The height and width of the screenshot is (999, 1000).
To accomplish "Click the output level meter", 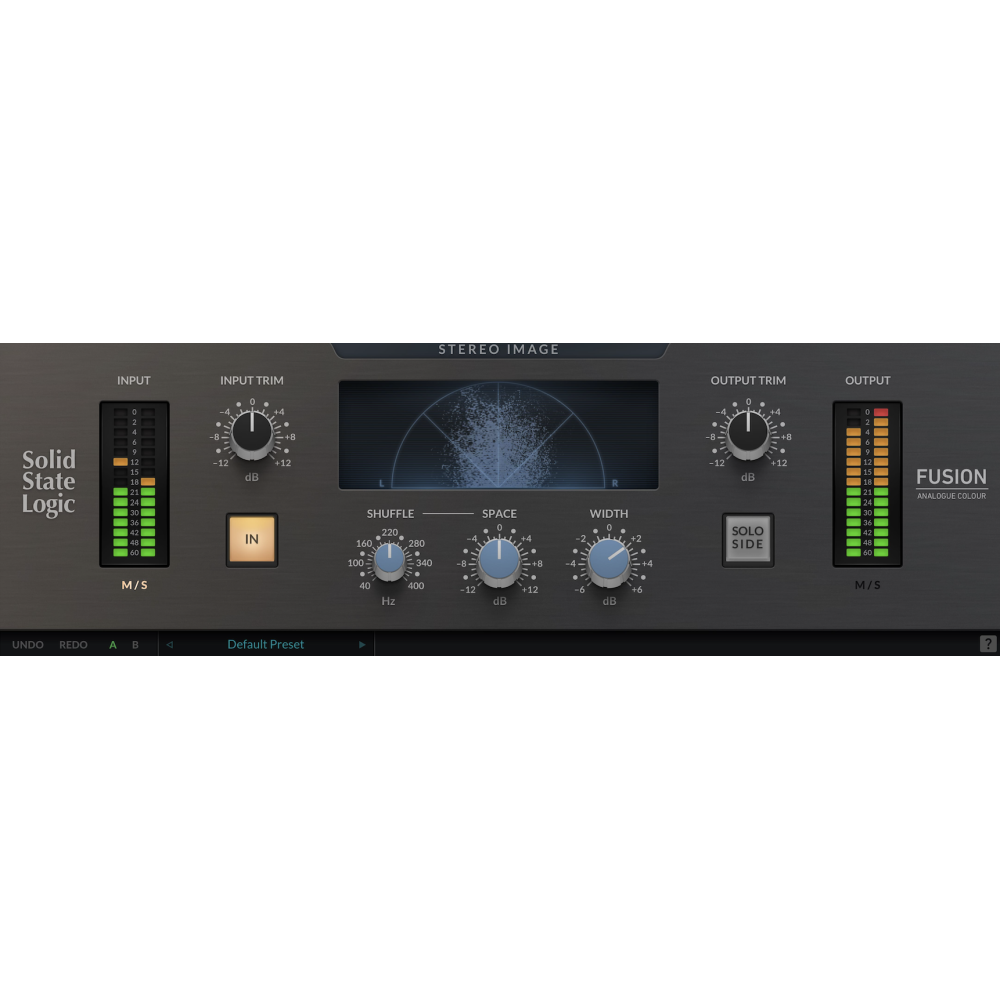I will pyautogui.click(x=867, y=484).
